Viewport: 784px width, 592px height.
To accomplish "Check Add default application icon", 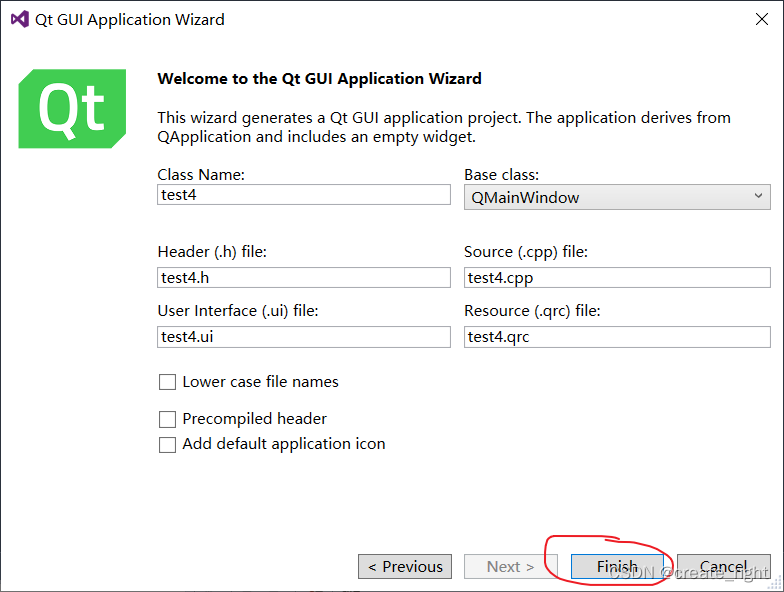I will pos(167,444).
